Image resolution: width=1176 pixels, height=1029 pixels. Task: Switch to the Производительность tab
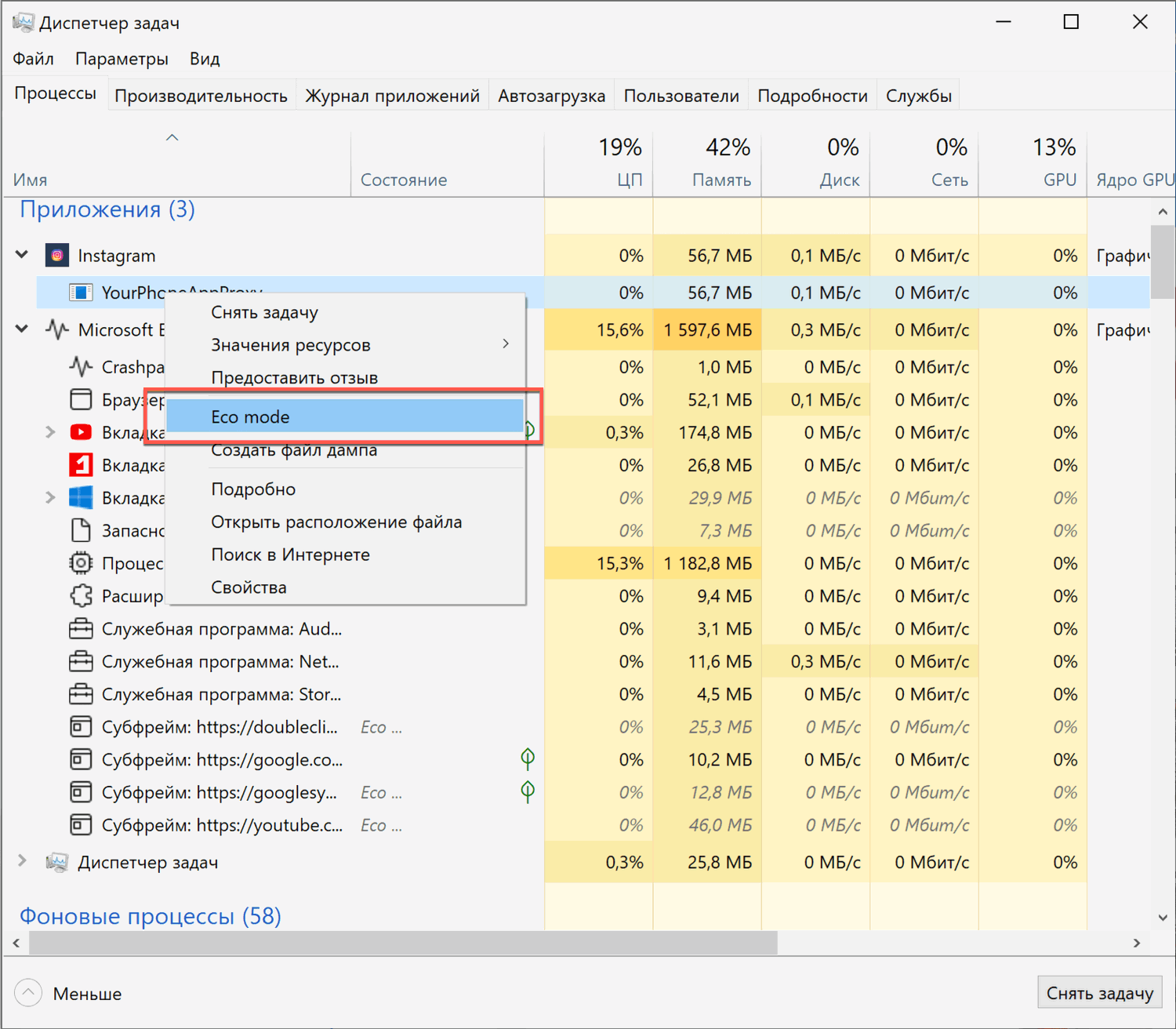tap(201, 96)
